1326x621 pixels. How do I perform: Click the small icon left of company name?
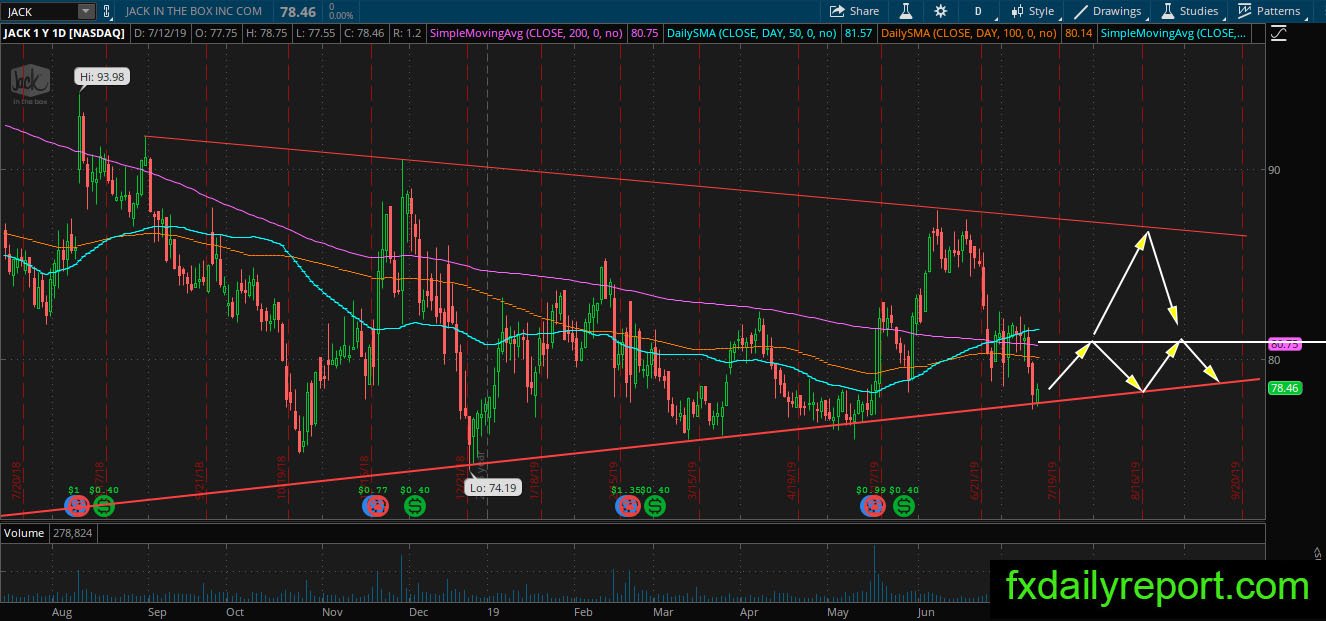tap(108, 11)
